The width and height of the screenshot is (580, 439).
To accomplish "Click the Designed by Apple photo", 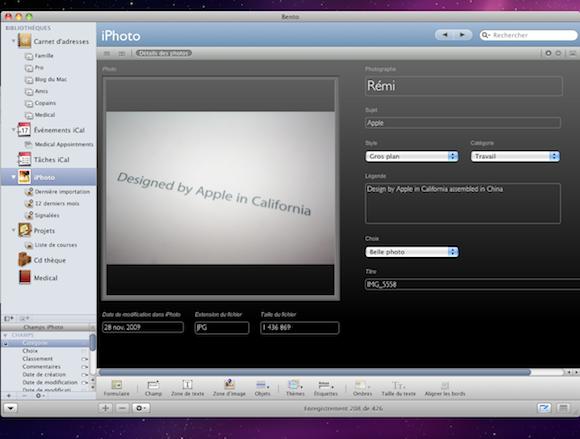I will pyautogui.click(x=220, y=188).
